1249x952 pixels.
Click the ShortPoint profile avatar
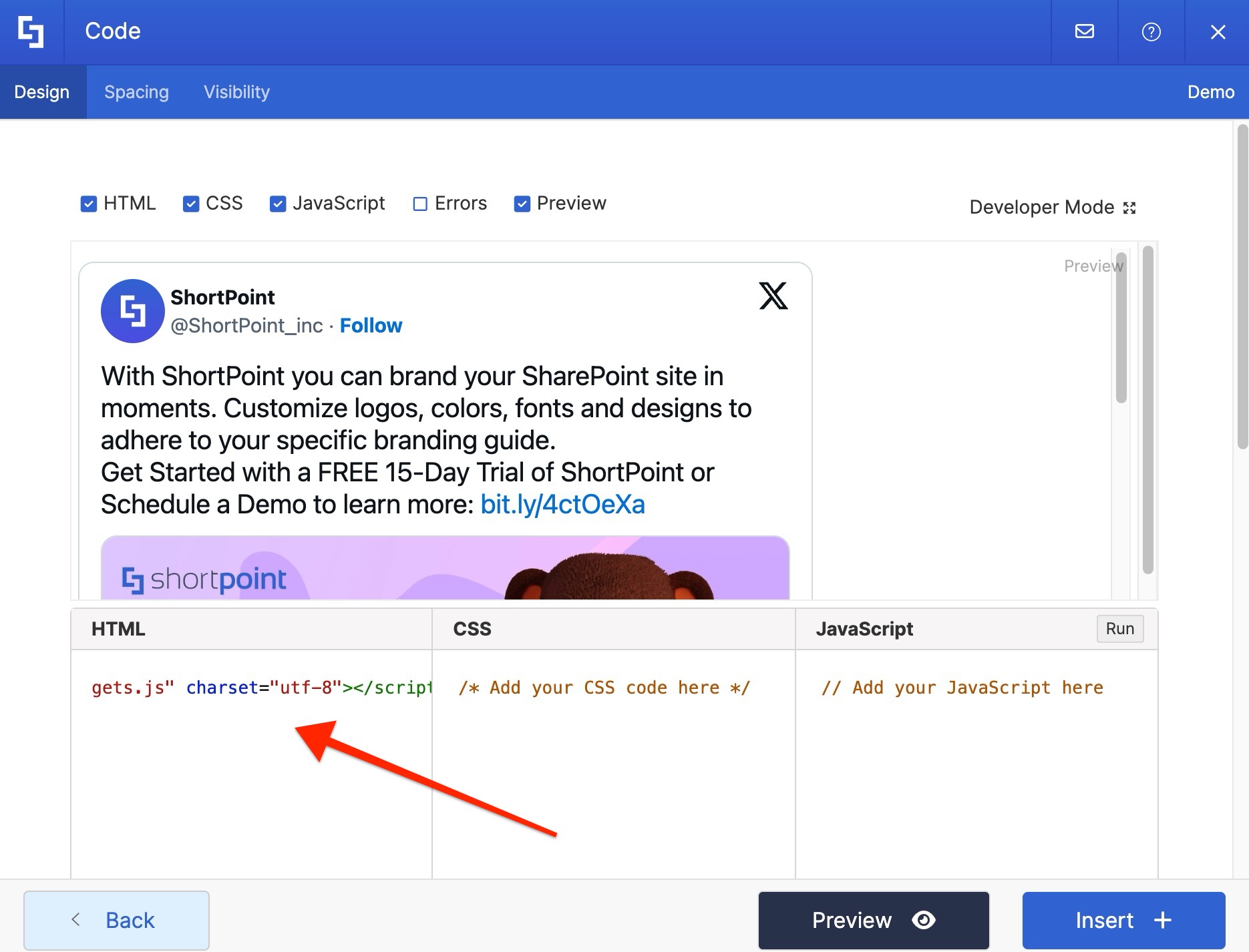pos(132,311)
